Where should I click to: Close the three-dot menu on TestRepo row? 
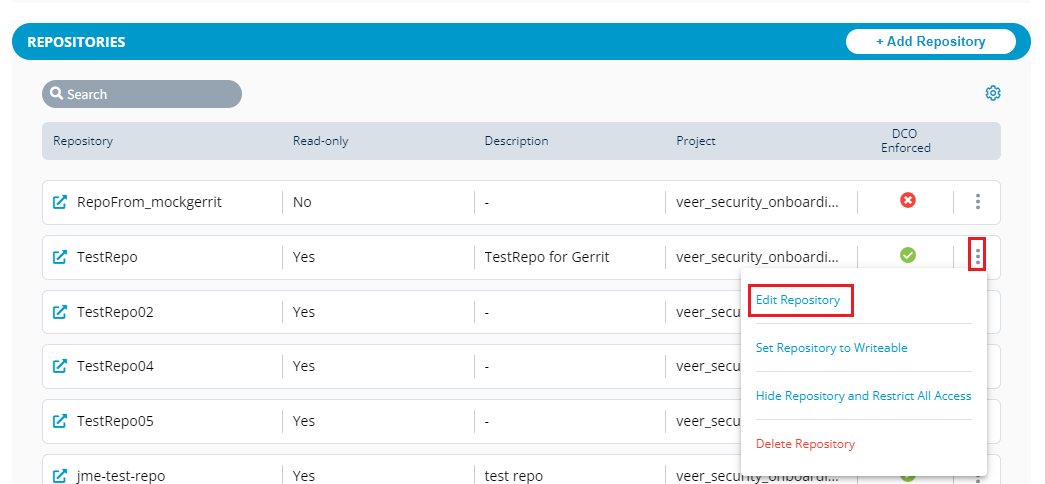point(977,256)
